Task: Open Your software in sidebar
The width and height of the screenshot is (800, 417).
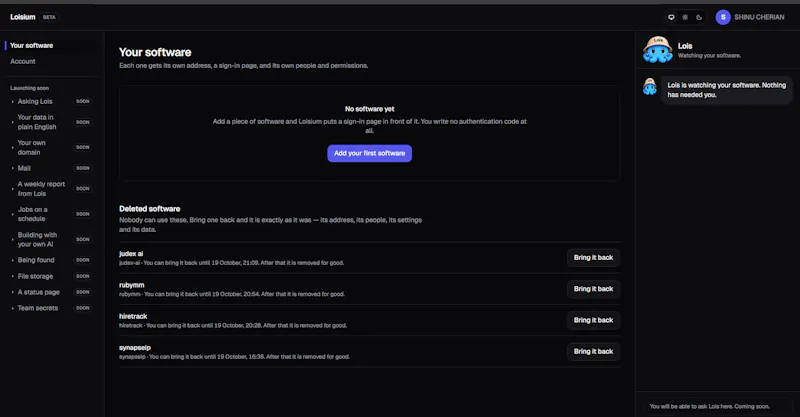Action: [x=32, y=45]
